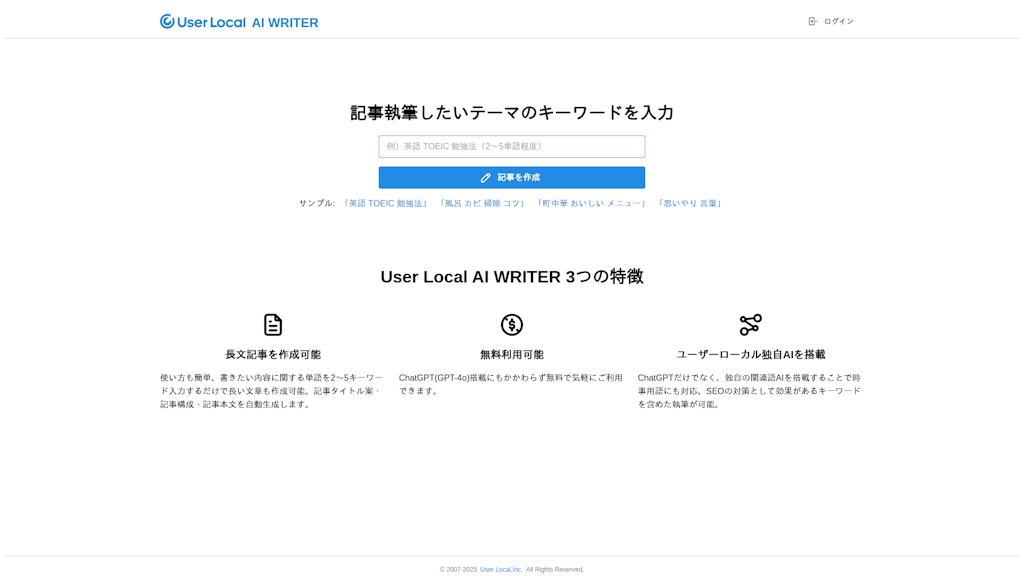
Task: Click the login arrow icon
Action: point(812,22)
